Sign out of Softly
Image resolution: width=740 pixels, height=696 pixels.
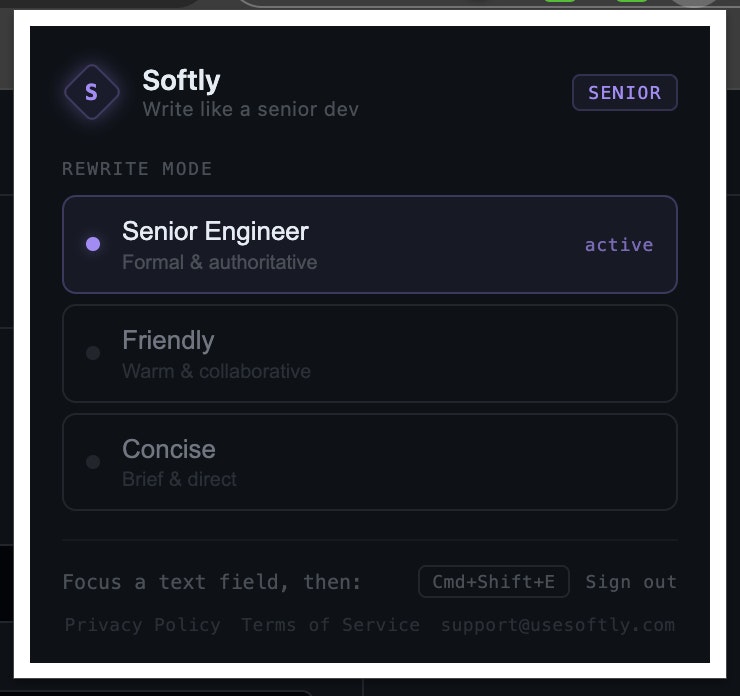tap(631, 582)
